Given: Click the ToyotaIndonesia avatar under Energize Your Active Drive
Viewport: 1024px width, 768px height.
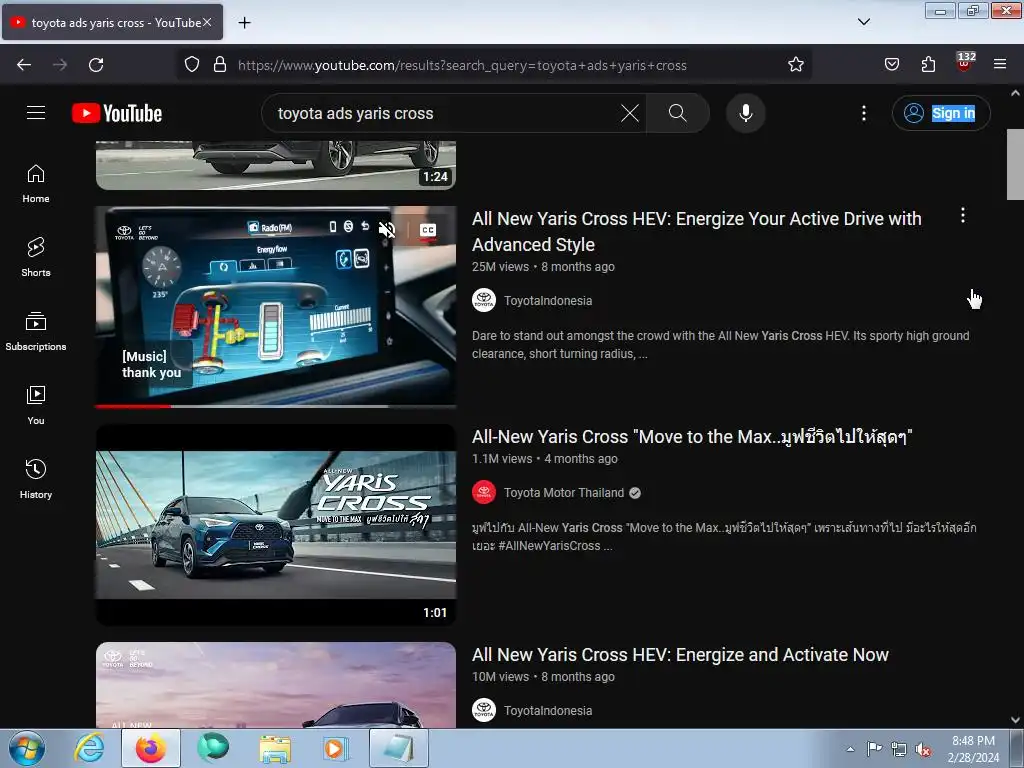Looking at the screenshot, I should [484, 300].
